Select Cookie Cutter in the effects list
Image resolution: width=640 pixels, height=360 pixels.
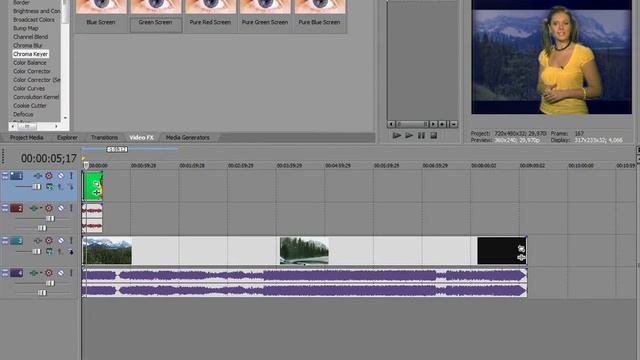pos(30,105)
